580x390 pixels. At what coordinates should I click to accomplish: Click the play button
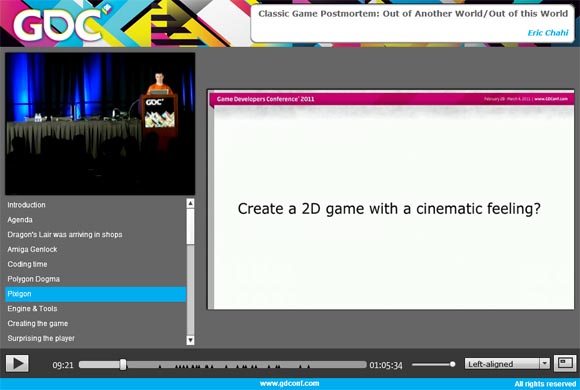coord(17,363)
